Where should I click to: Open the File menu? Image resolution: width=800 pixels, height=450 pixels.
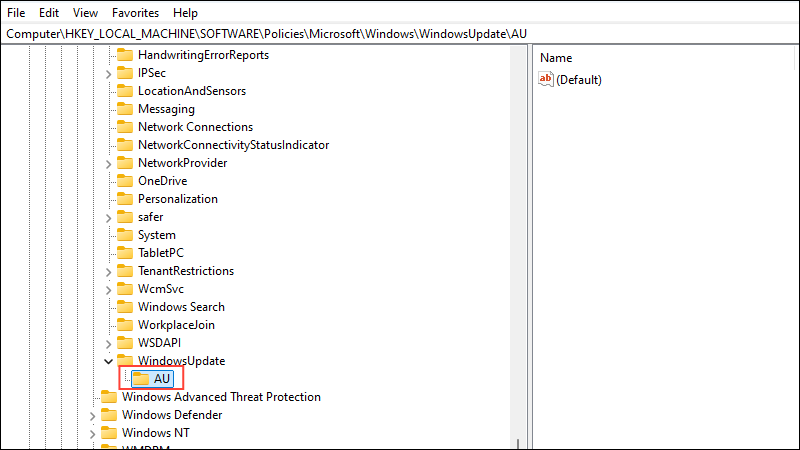pos(16,13)
